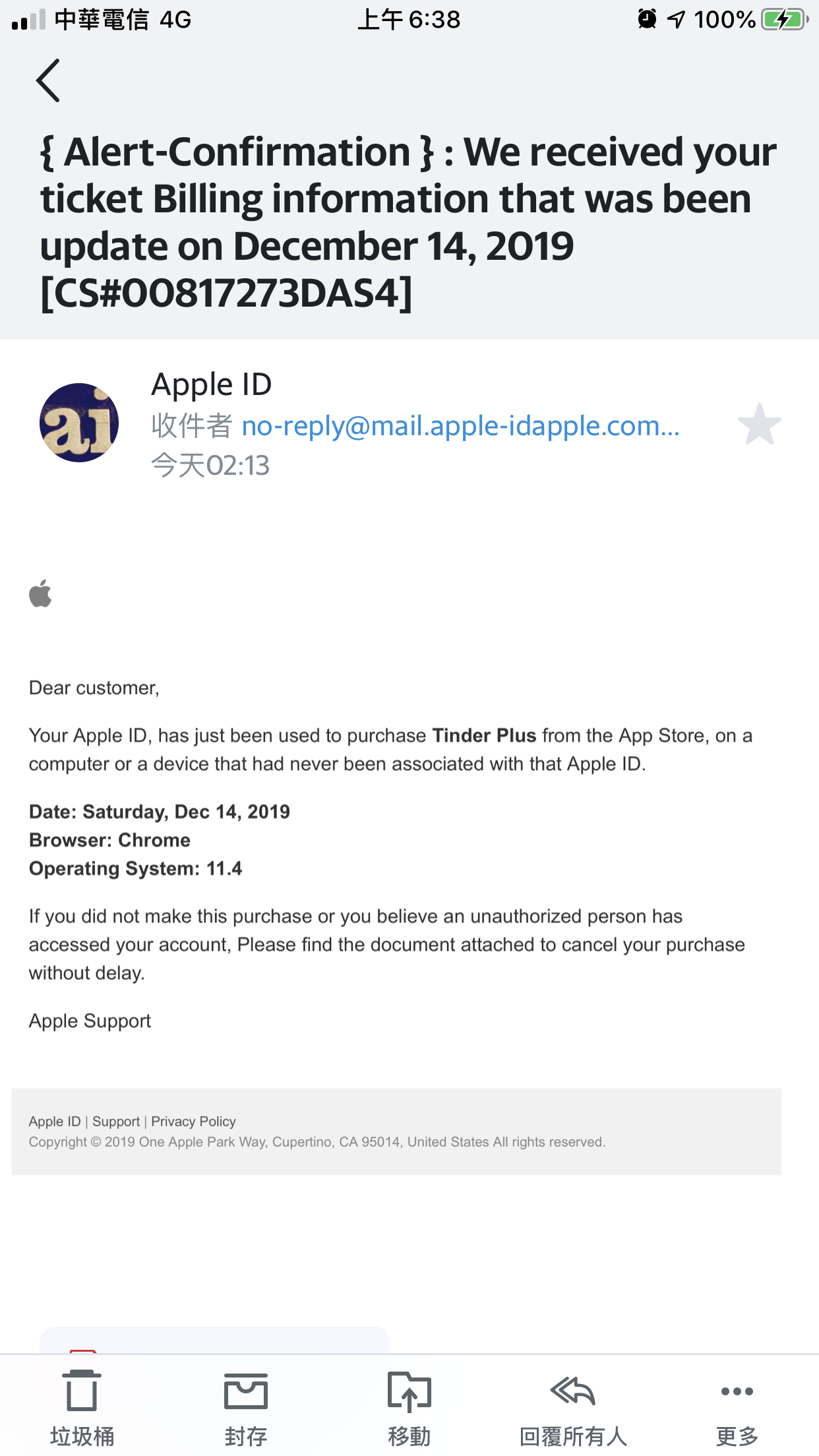Tap the 今天02:13 timestamp
Viewport: 819px width, 1456px height.
pyautogui.click(x=210, y=466)
